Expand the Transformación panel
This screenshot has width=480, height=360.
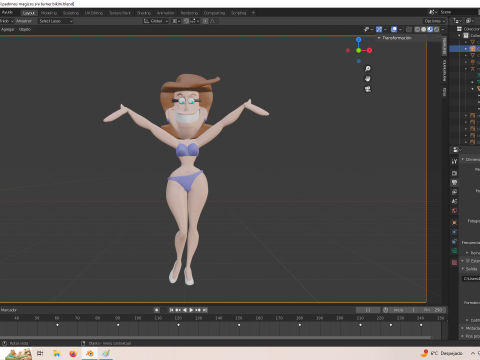(x=396, y=38)
